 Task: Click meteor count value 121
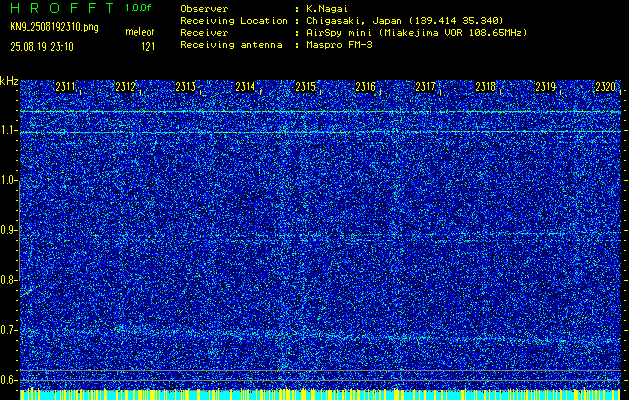point(148,47)
